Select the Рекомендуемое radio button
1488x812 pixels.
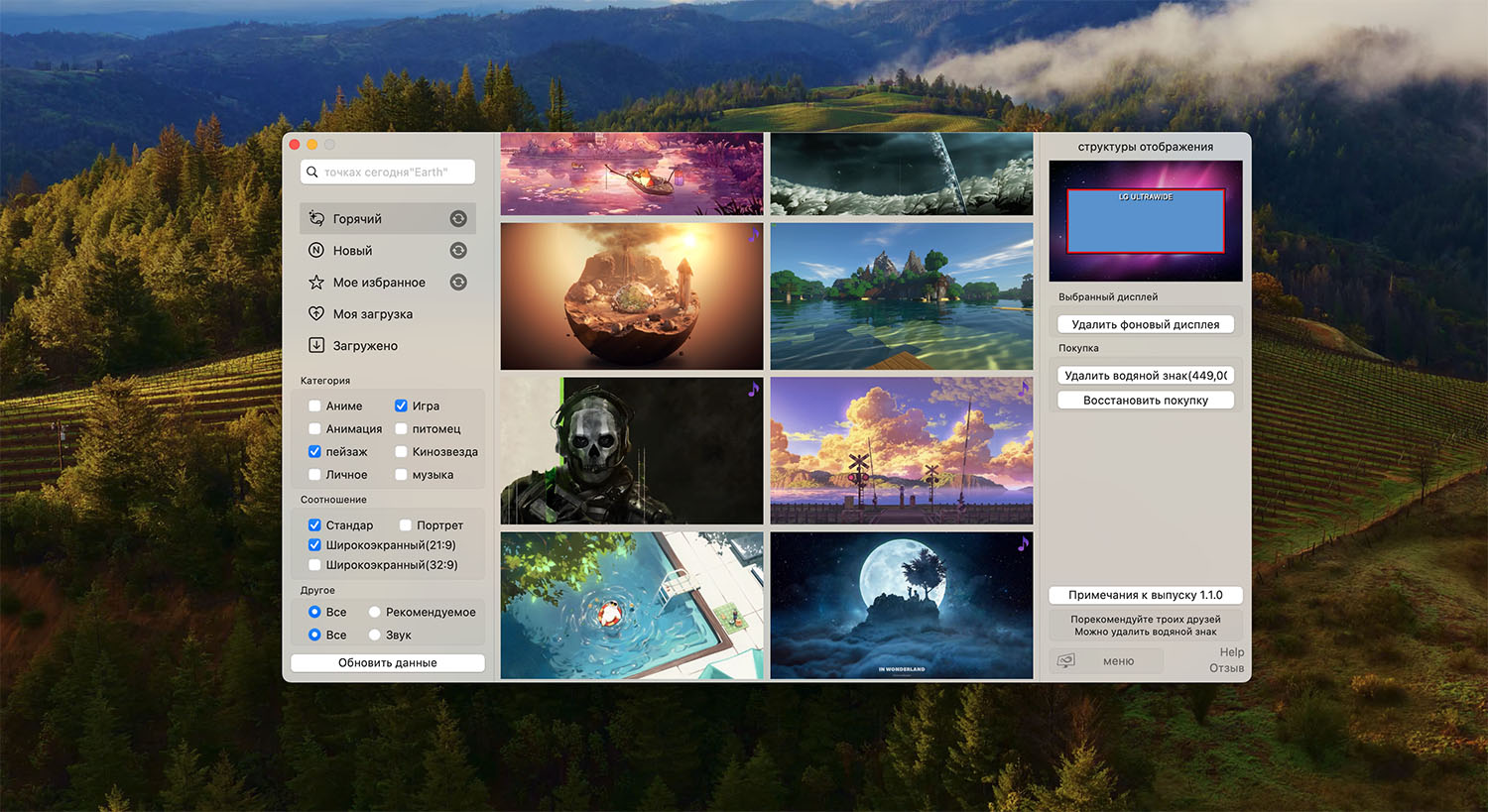(375, 613)
